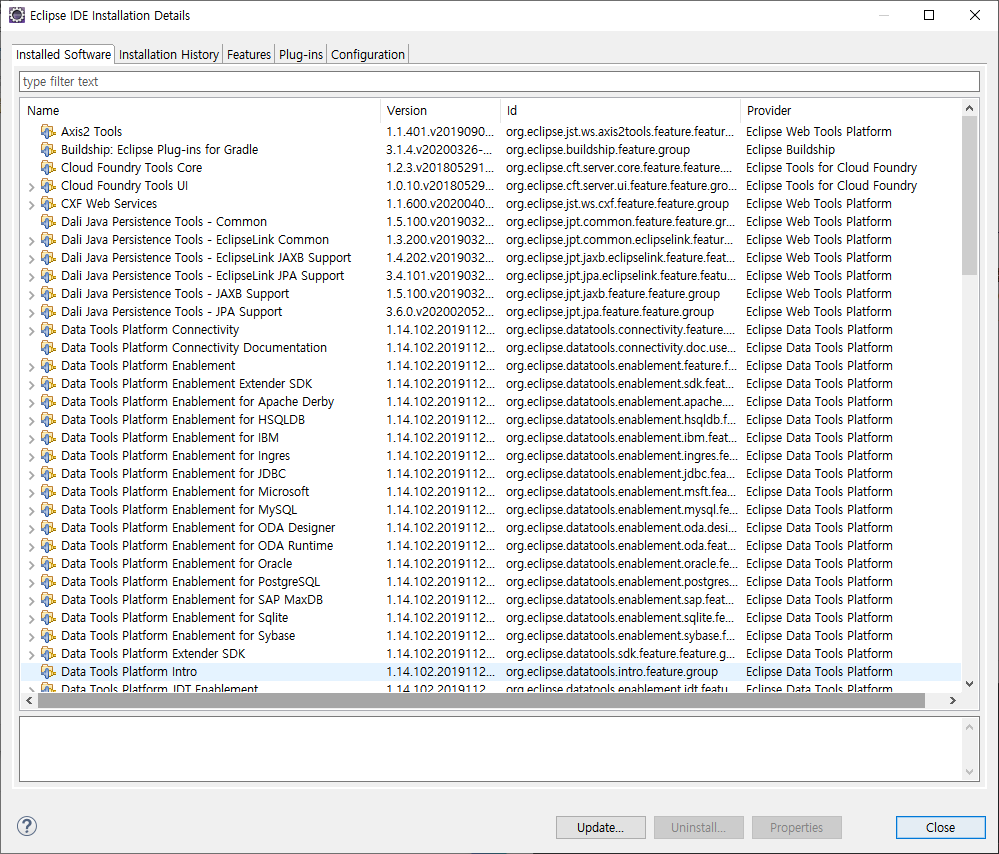This screenshot has height=854, width=999.
Task: Expand Data Tools Platform Enablement for Oracle
Action: coord(31,565)
